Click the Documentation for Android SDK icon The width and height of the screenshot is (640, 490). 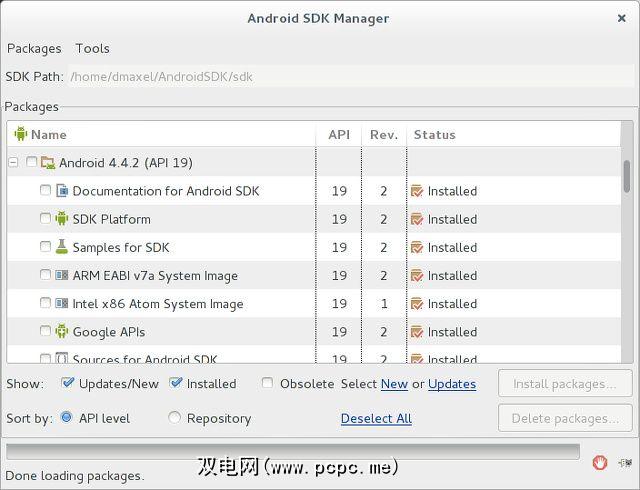tap(62, 191)
